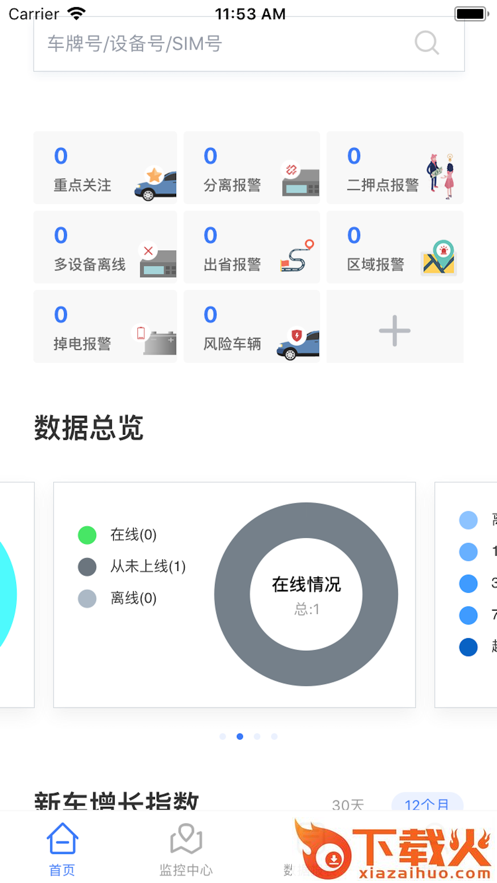Tap the starred car icon on 重点关注
The height and width of the screenshot is (883, 497).
pyautogui.click(x=156, y=184)
